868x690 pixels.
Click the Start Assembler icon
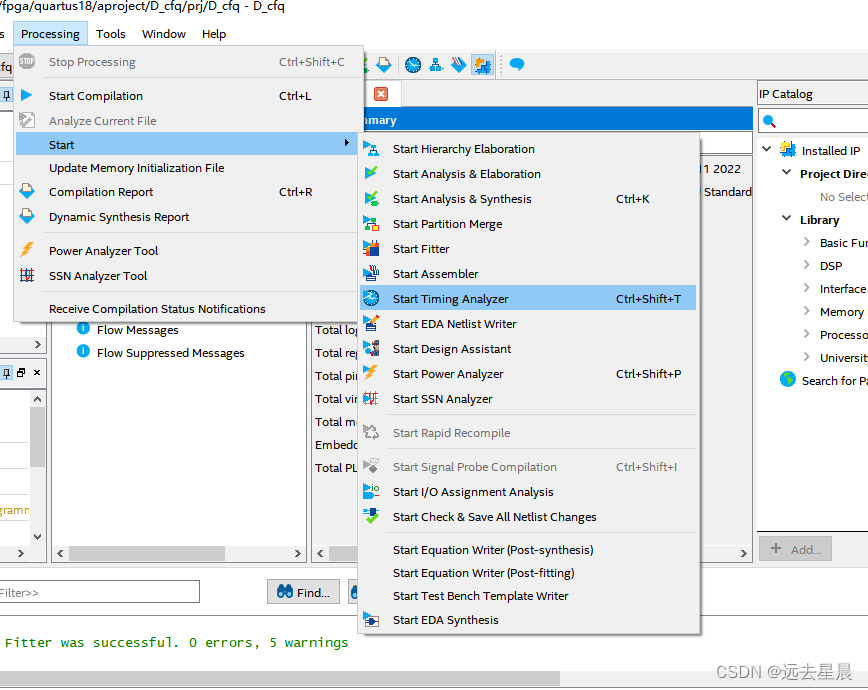coord(371,273)
